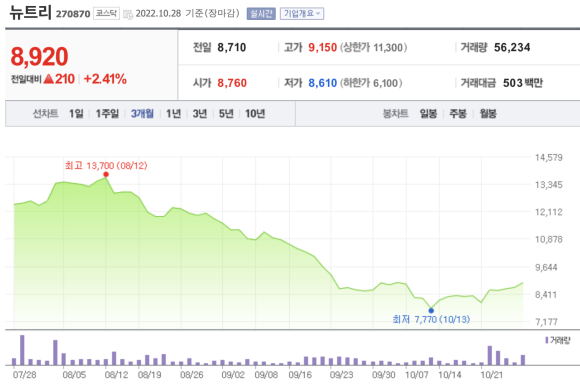Click the 14,579 price axis label
This screenshot has height=392, width=580.
(x=549, y=158)
